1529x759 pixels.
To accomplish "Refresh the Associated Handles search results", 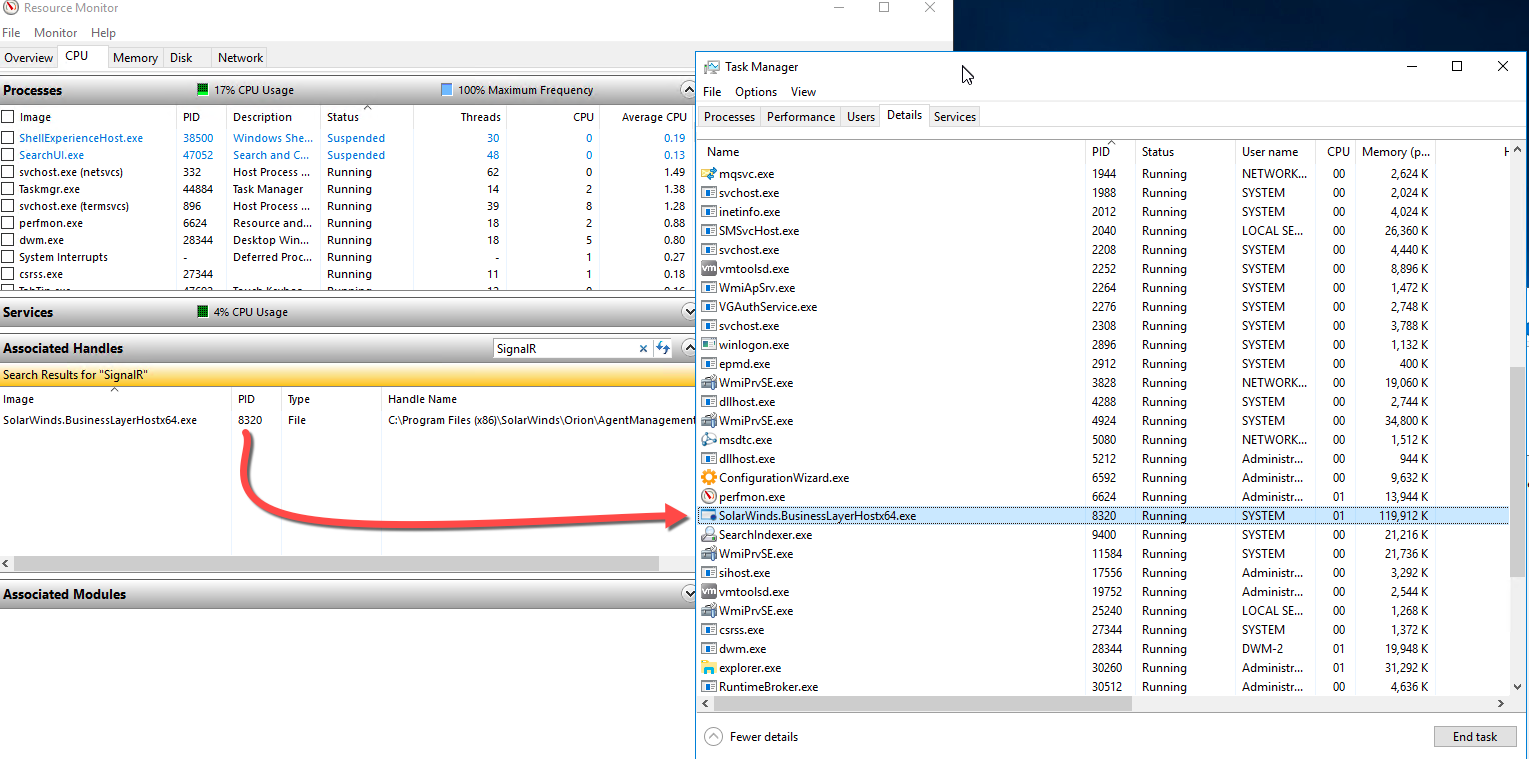I will pos(662,349).
